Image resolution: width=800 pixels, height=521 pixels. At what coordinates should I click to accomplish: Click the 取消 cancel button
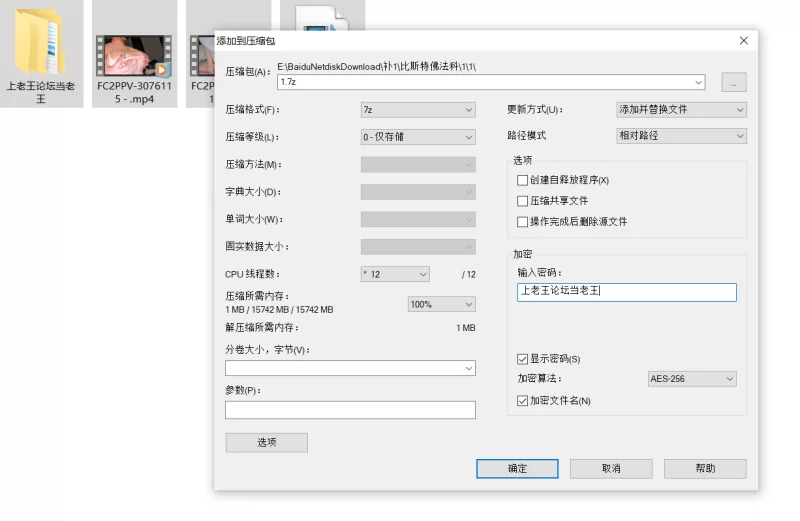click(611, 468)
